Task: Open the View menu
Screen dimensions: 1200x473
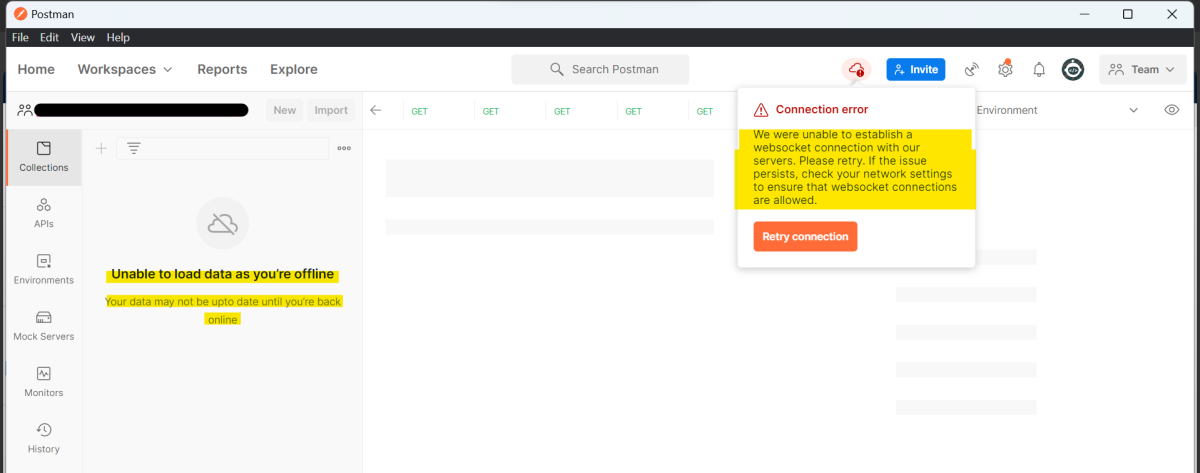Action: tap(83, 37)
